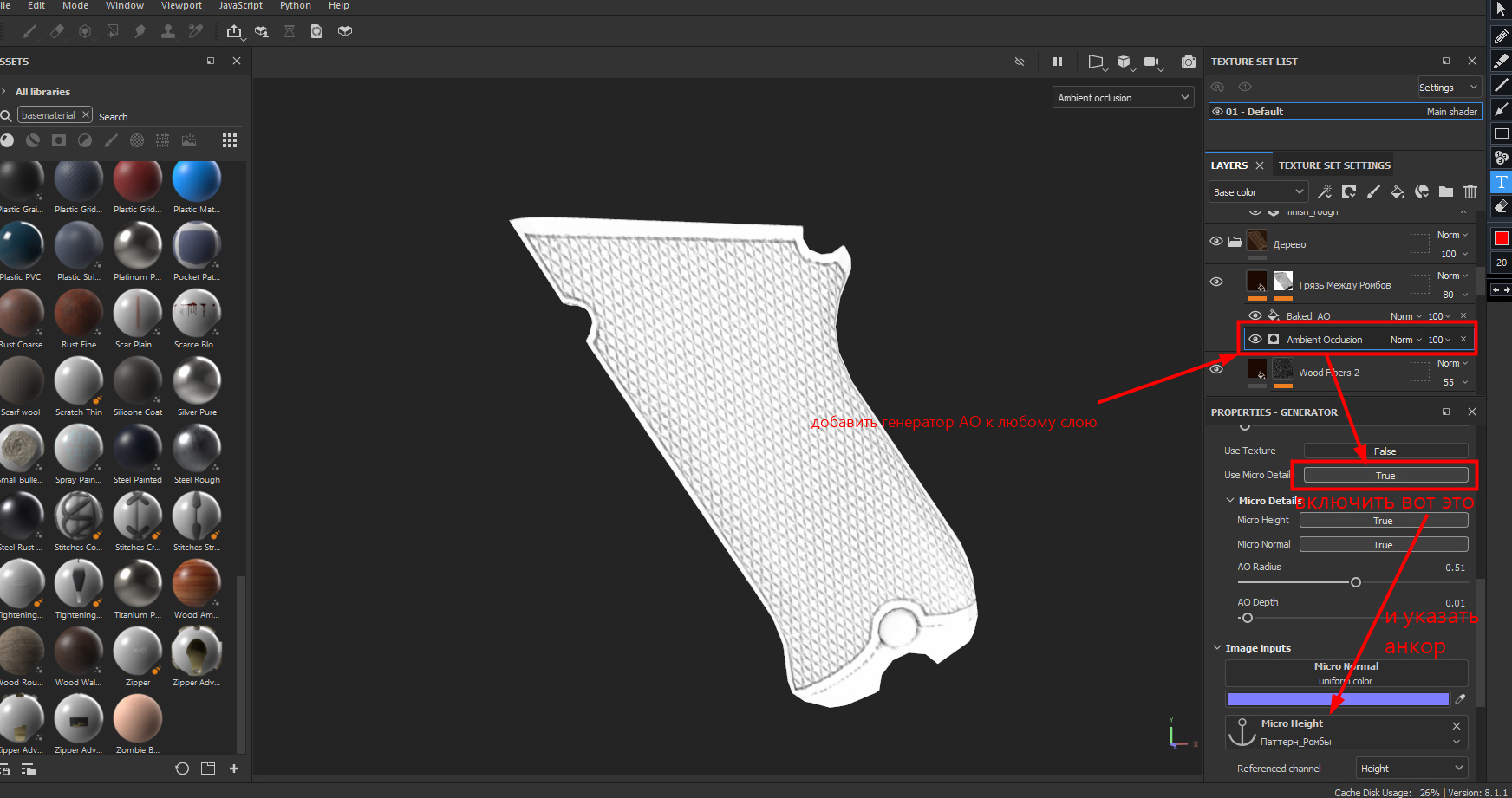
Task: Toggle Use Texture False button
Action: click(1385, 451)
